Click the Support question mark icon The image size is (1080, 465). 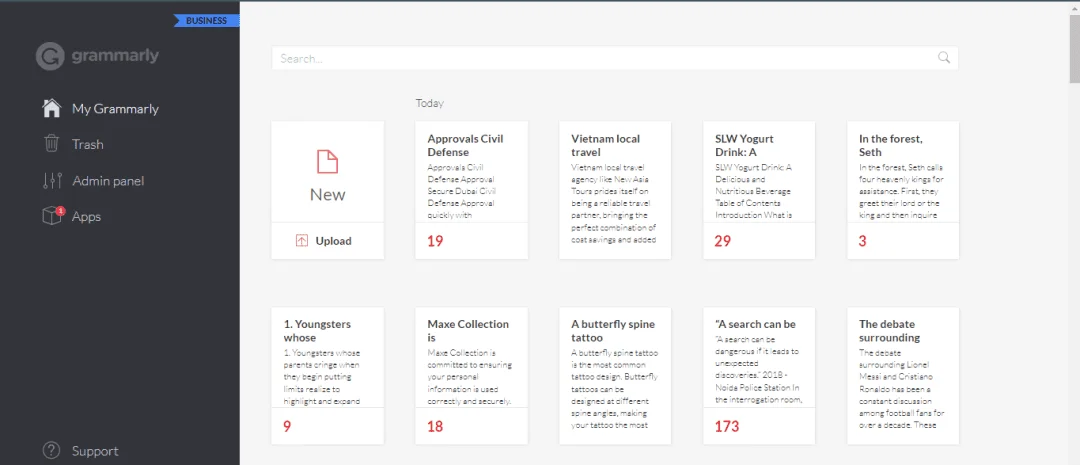pos(52,451)
